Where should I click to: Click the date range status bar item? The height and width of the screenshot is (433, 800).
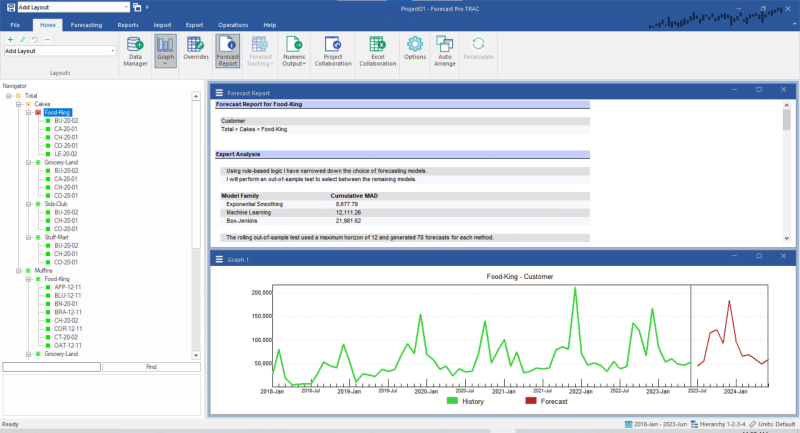tap(656, 424)
